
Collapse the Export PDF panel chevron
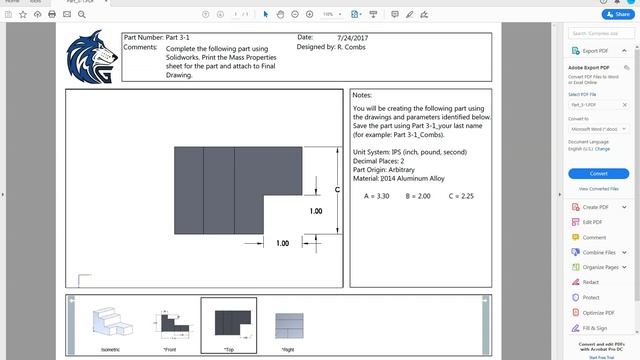point(624,51)
